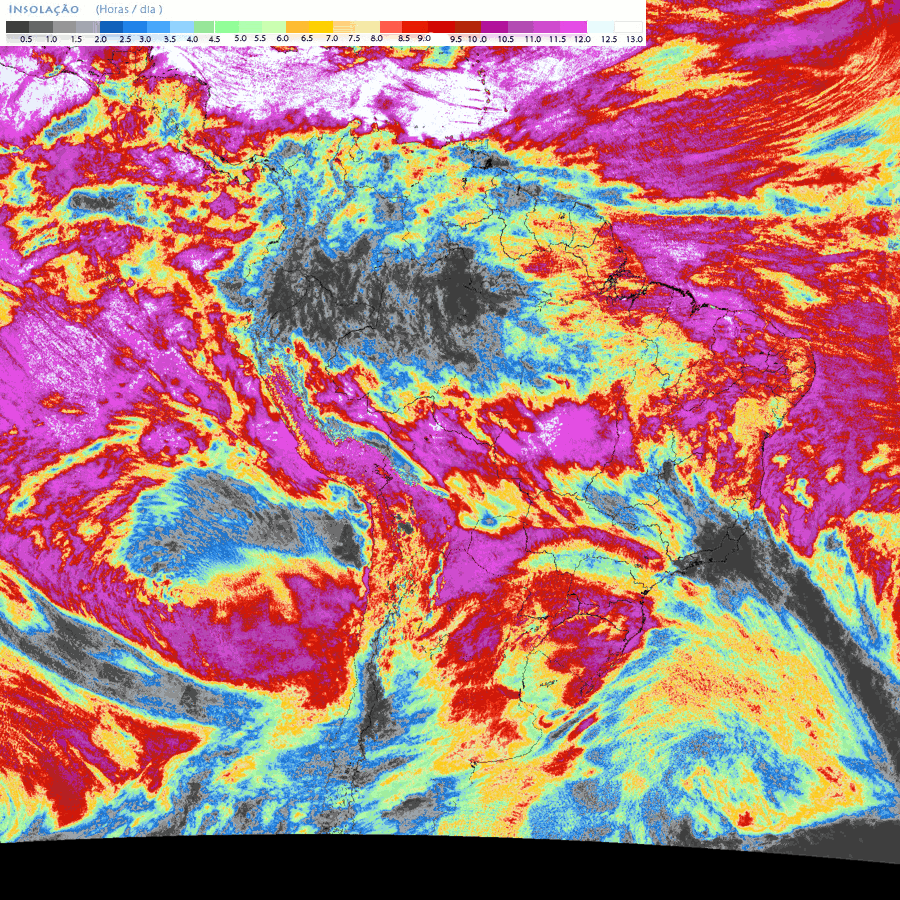Screen dimensions: 900x900
Task: Select the pale cyan swatch above 12.5
Action: coord(600,27)
